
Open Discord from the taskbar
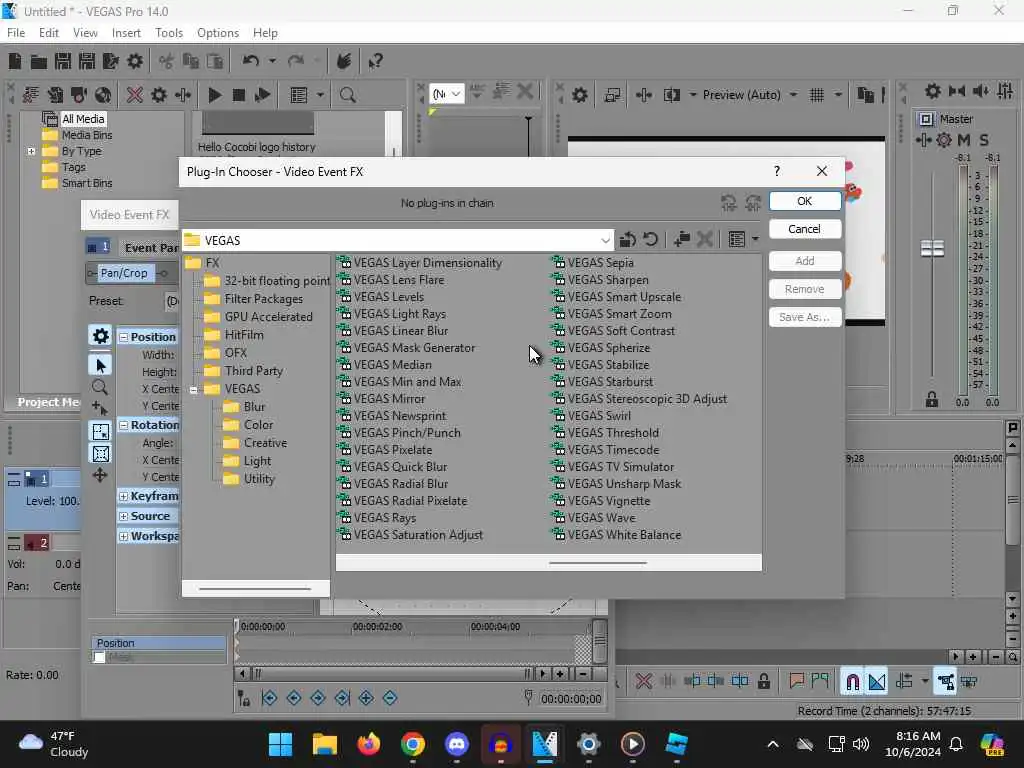[456, 744]
